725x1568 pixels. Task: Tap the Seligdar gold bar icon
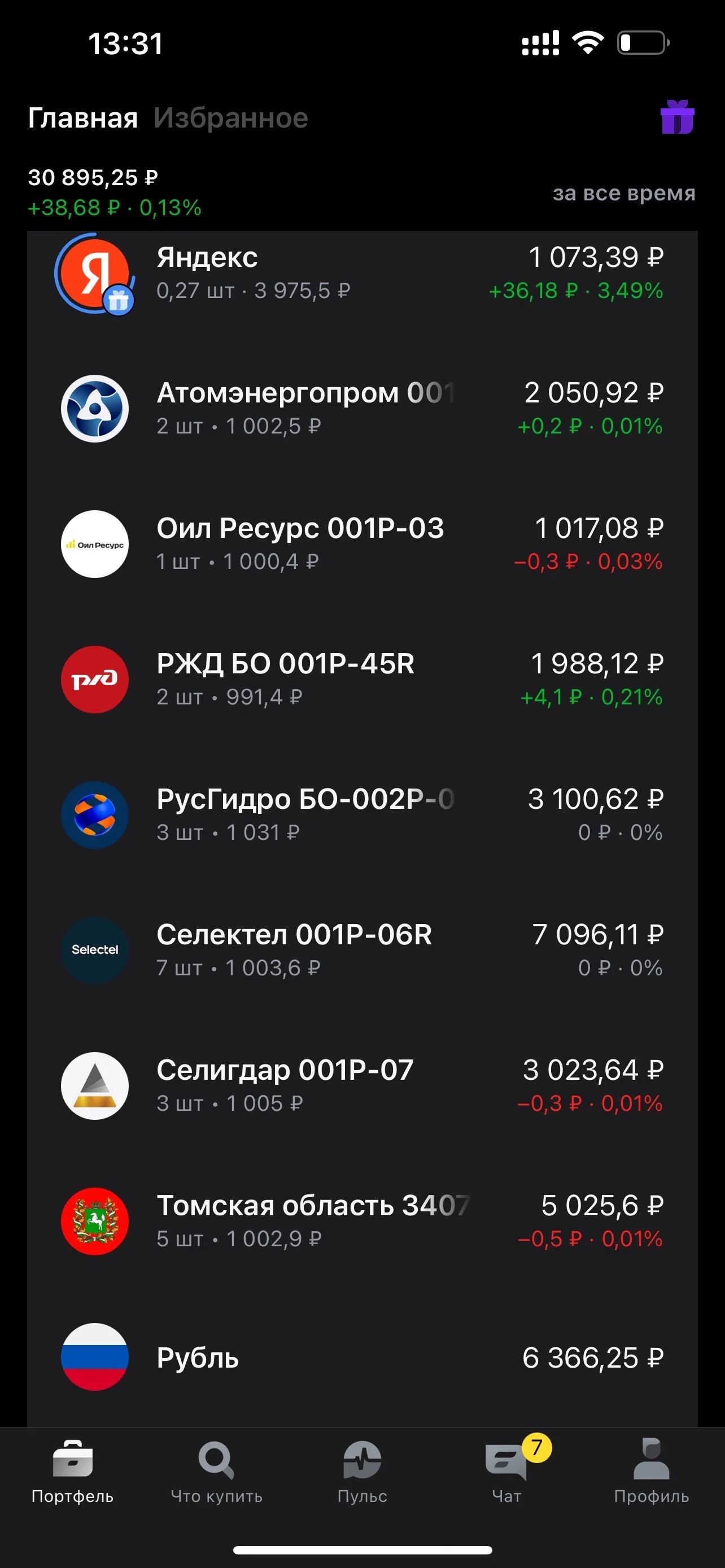[x=95, y=1086]
